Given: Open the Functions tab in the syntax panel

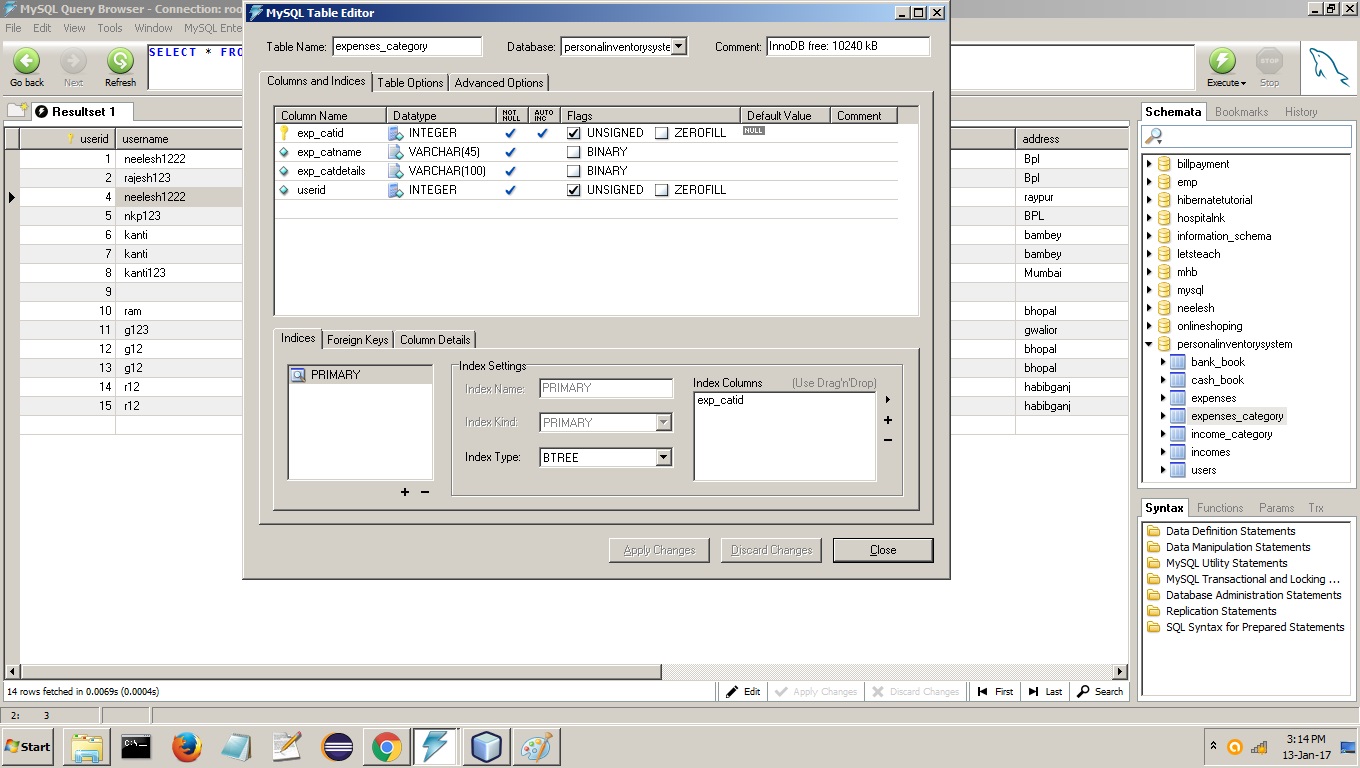Looking at the screenshot, I should tap(1220, 508).
